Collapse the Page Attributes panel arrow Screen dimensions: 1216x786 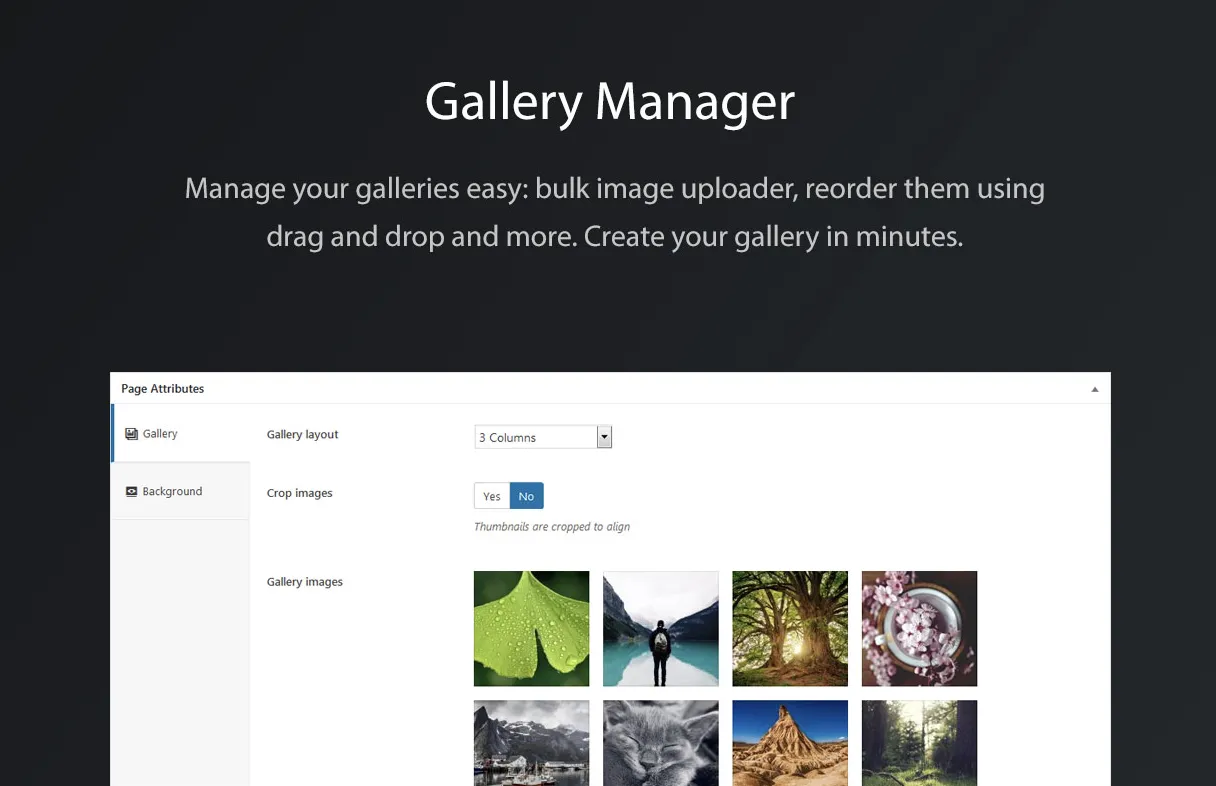1095,389
